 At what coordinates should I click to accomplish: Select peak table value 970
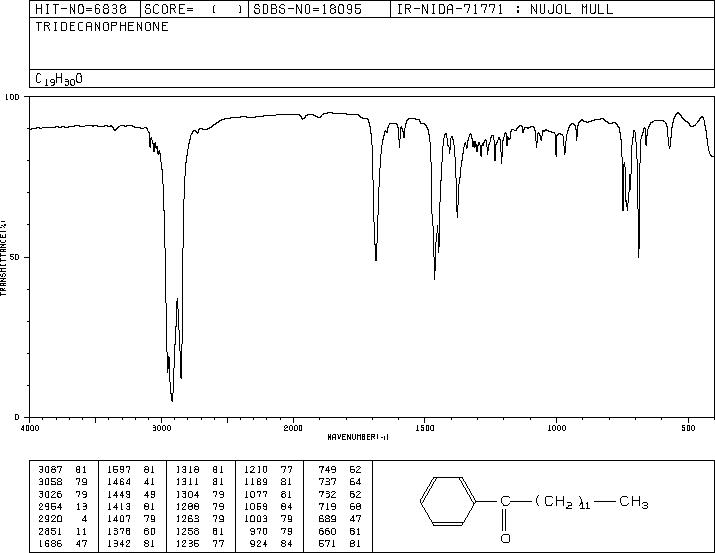coord(259,531)
